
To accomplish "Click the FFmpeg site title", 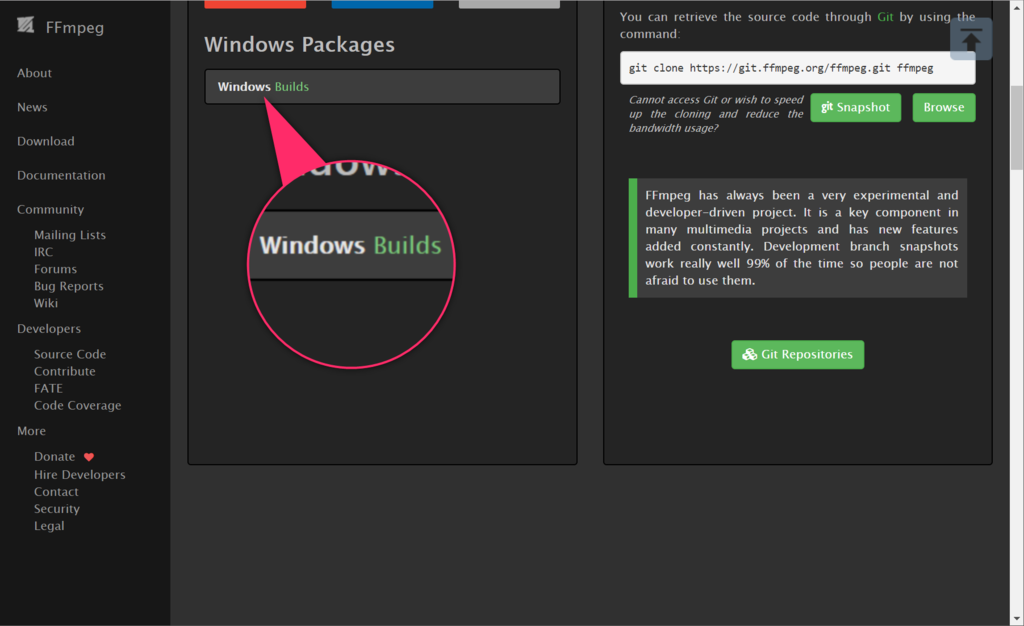I will click(74, 27).
